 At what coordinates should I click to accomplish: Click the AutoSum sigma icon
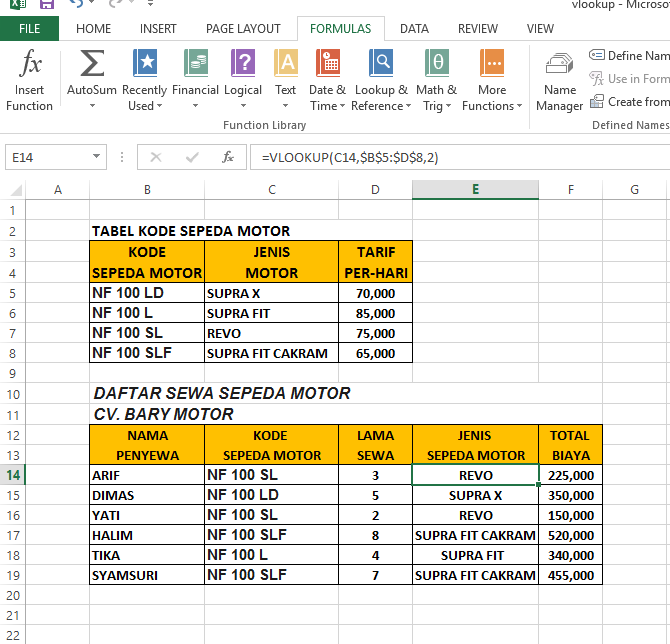pos(92,63)
